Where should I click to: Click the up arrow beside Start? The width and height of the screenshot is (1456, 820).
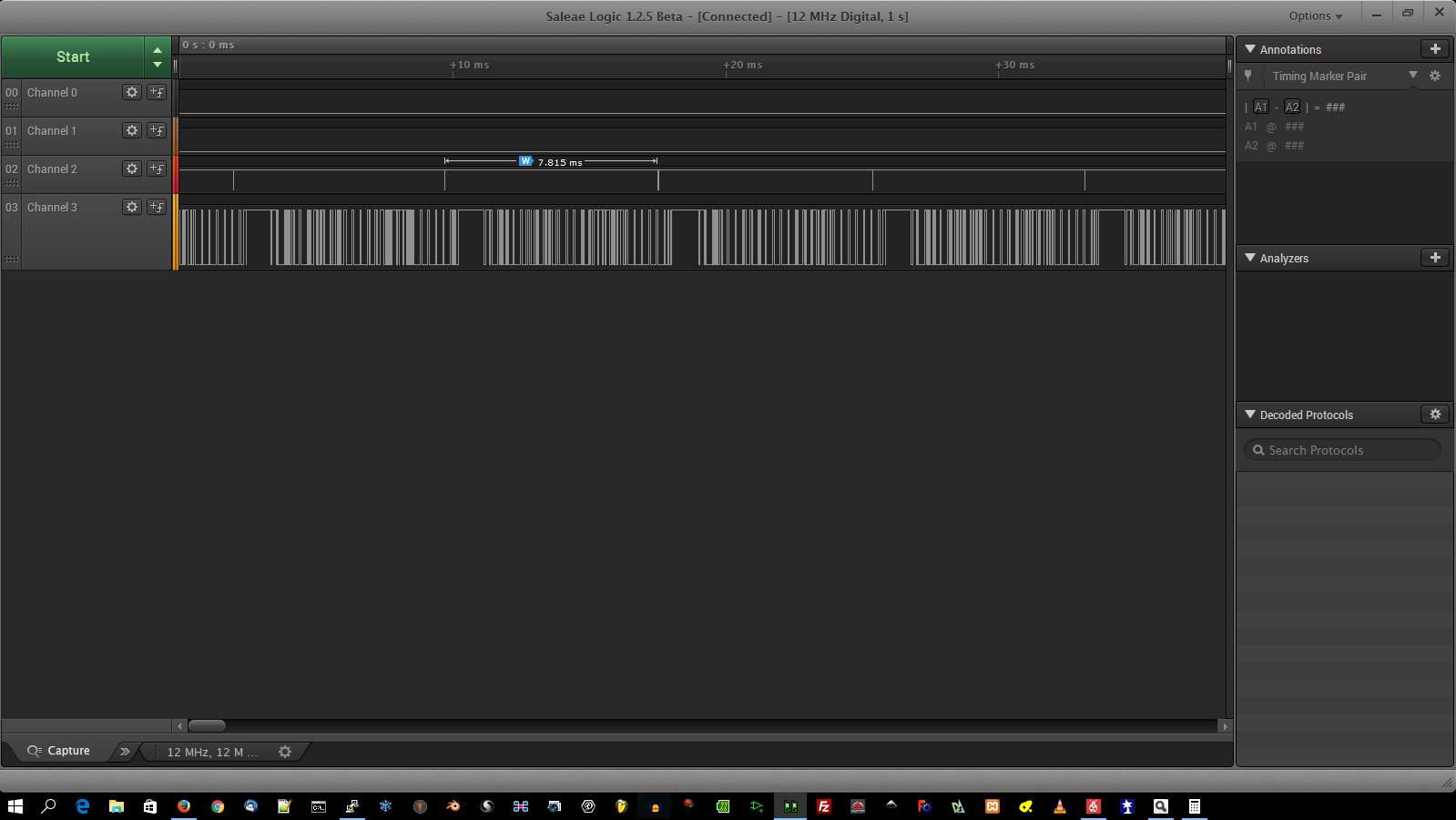tap(158, 50)
